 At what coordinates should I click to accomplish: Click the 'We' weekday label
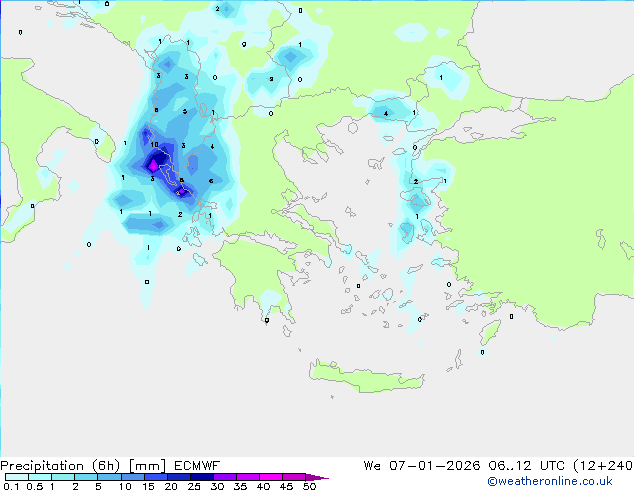[372, 466]
